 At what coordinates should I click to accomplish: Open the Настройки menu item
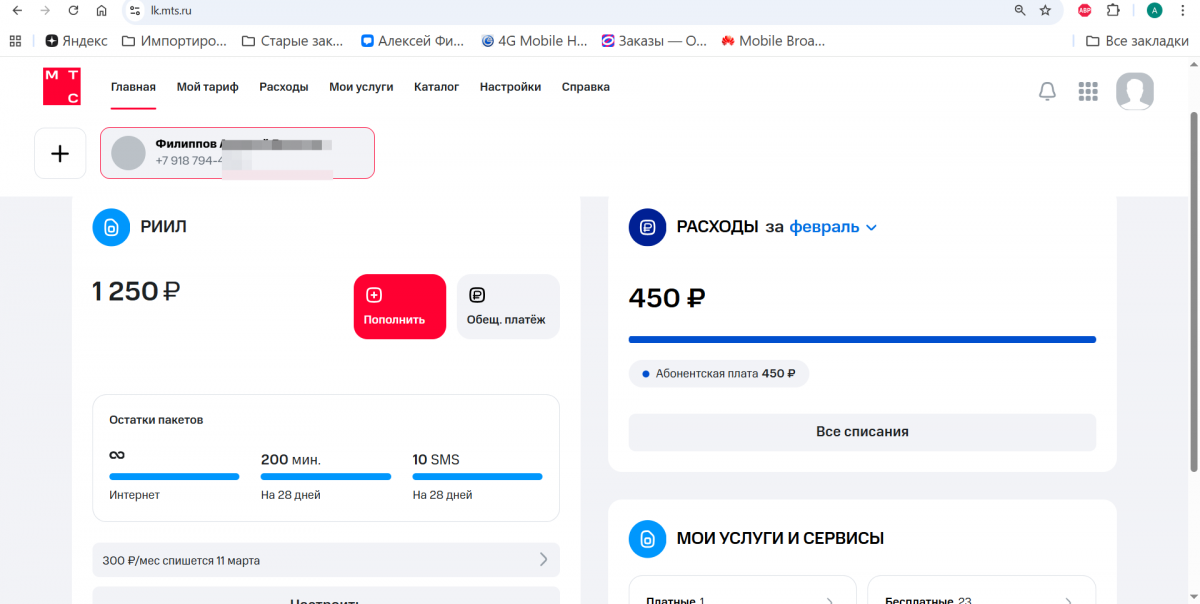pyautogui.click(x=510, y=87)
